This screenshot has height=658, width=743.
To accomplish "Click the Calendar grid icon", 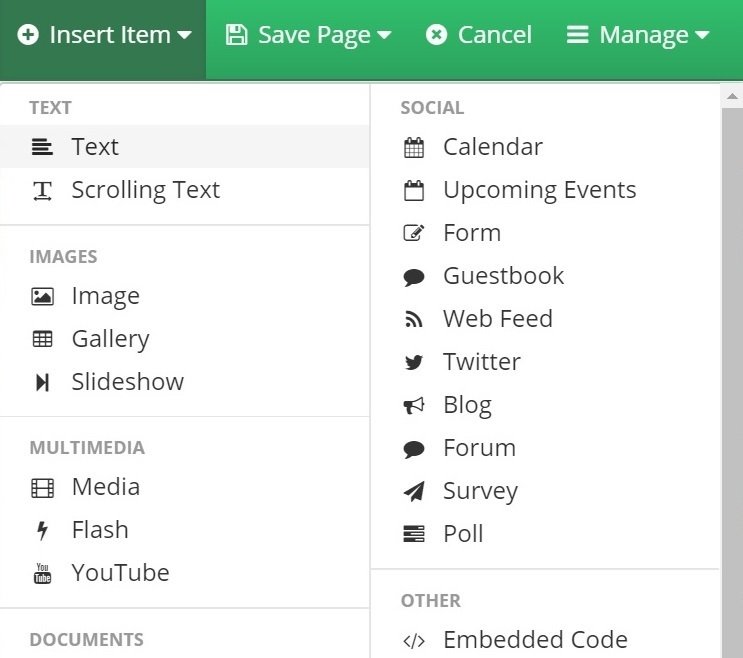I will click(x=414, y=148).
